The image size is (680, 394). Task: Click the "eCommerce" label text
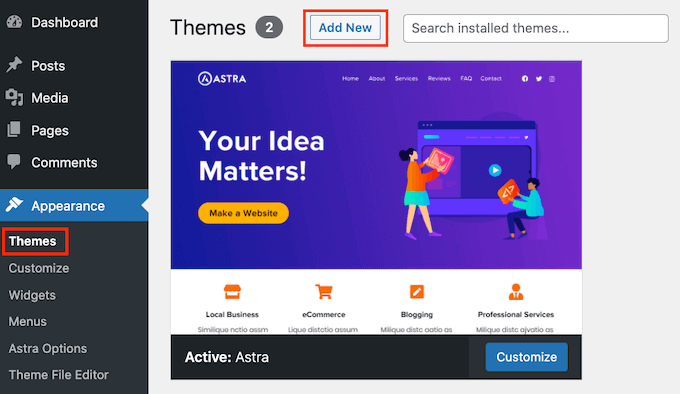[x=324, y=315]
